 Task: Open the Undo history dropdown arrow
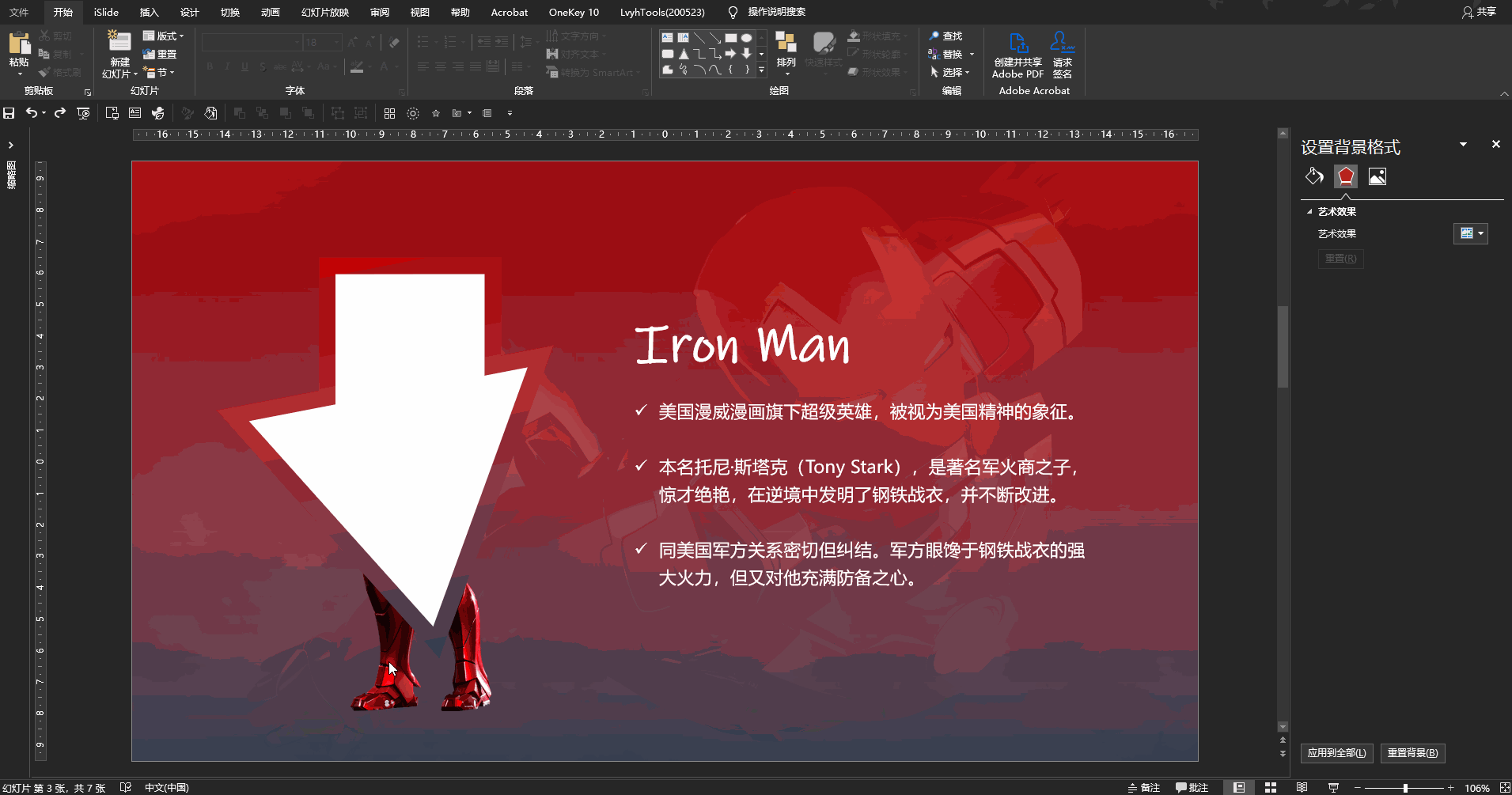(44, 113)
